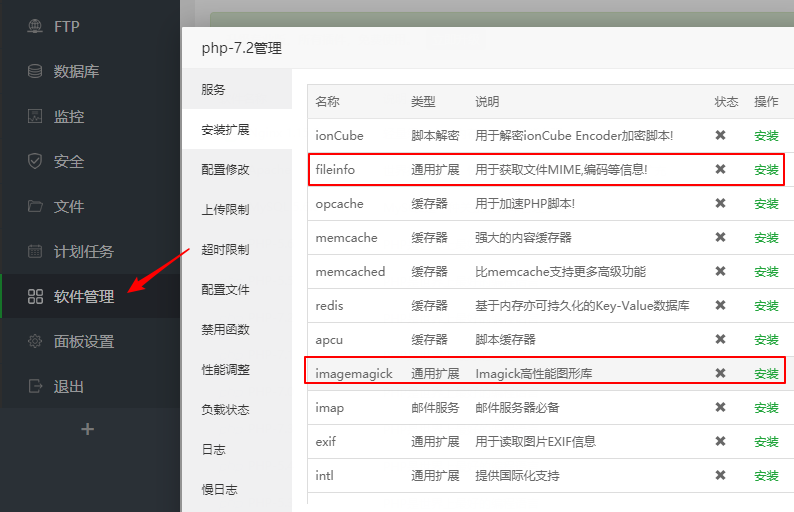Open the 服务 tab in php-7.2 dialog

237,90
